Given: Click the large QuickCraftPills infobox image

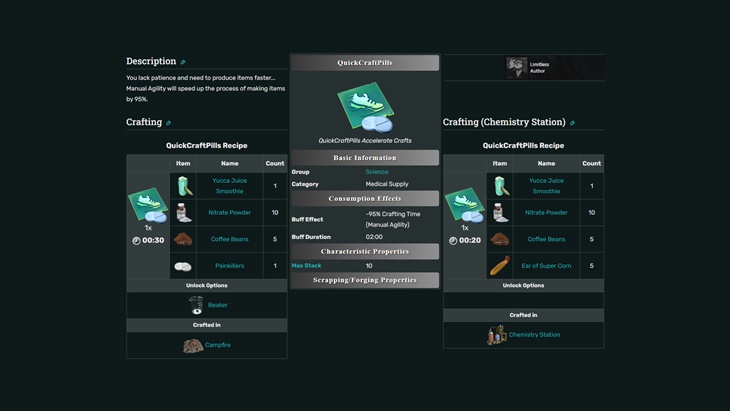Looking at the screenshot, I should tap(365, 106).
